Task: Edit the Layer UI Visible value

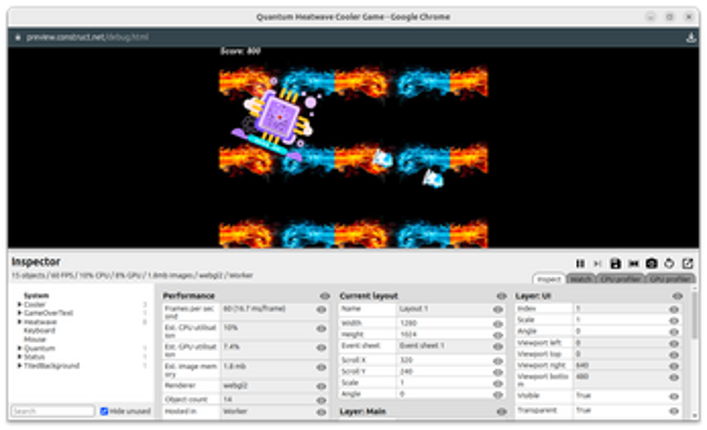Action: pos(620,396)
